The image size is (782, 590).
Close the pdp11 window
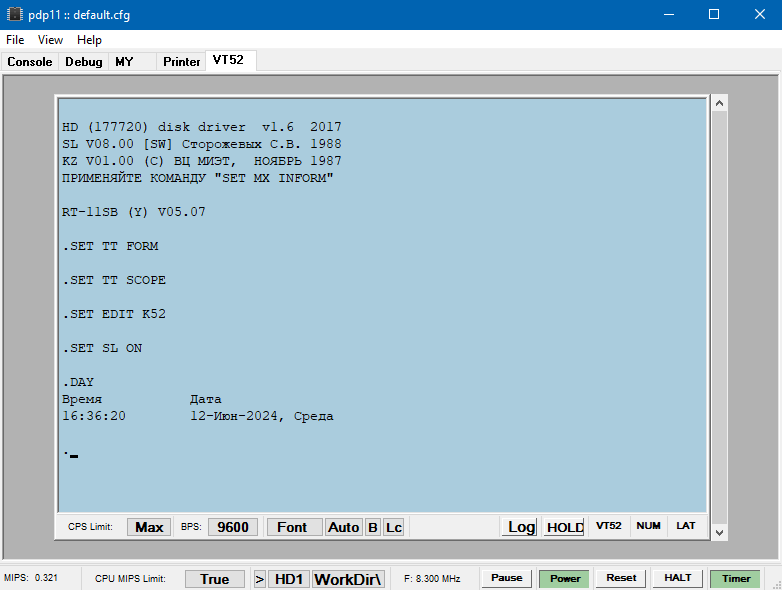pos(759,14)
